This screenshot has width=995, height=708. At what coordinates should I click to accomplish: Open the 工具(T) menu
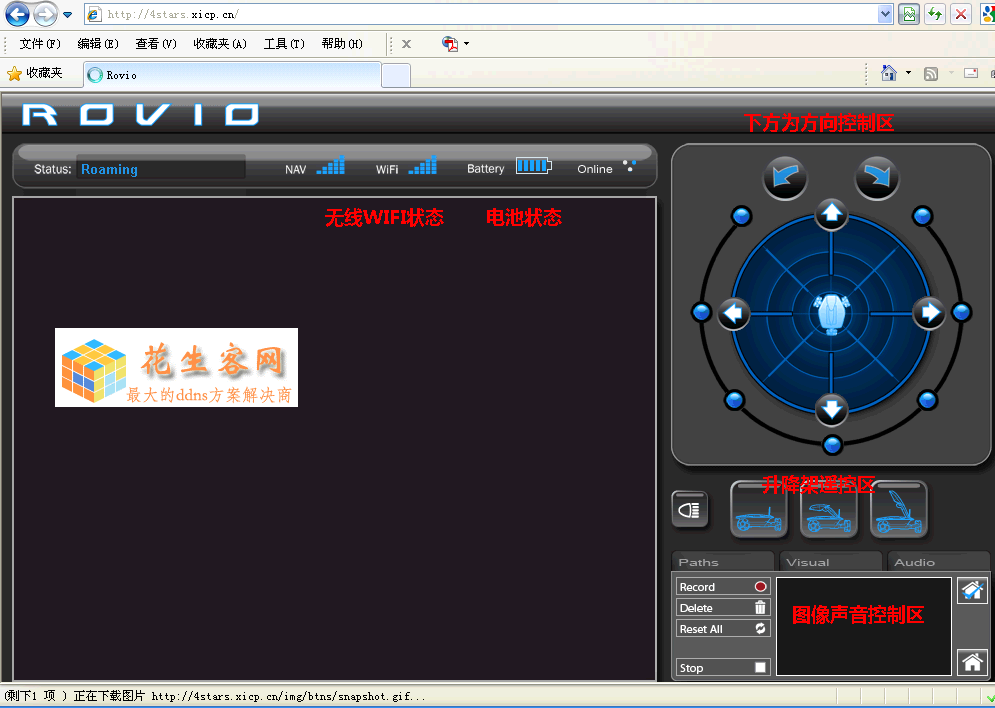(x=284, y=44)
